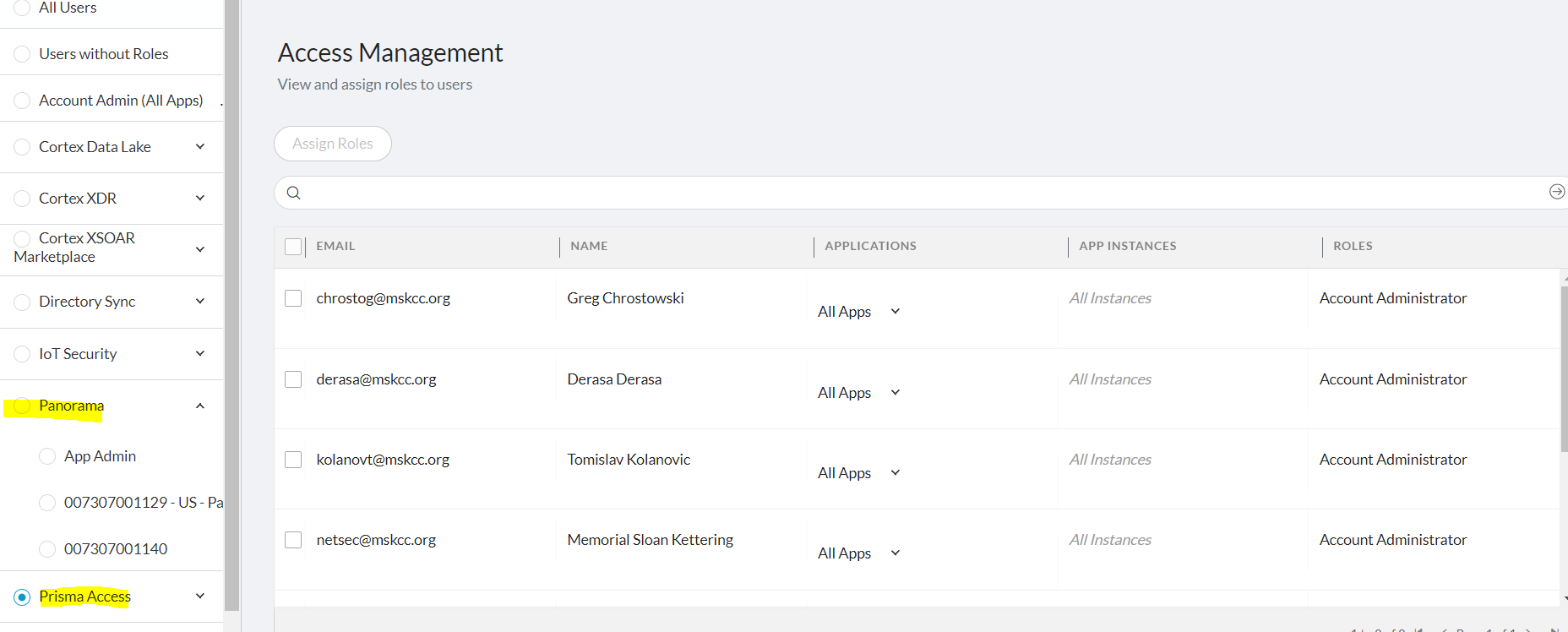Screen dimensions: 1568x632
Task: Check the box for chrostog@mskcc.org
Action: pyautogui.click(x=293, y=298)
